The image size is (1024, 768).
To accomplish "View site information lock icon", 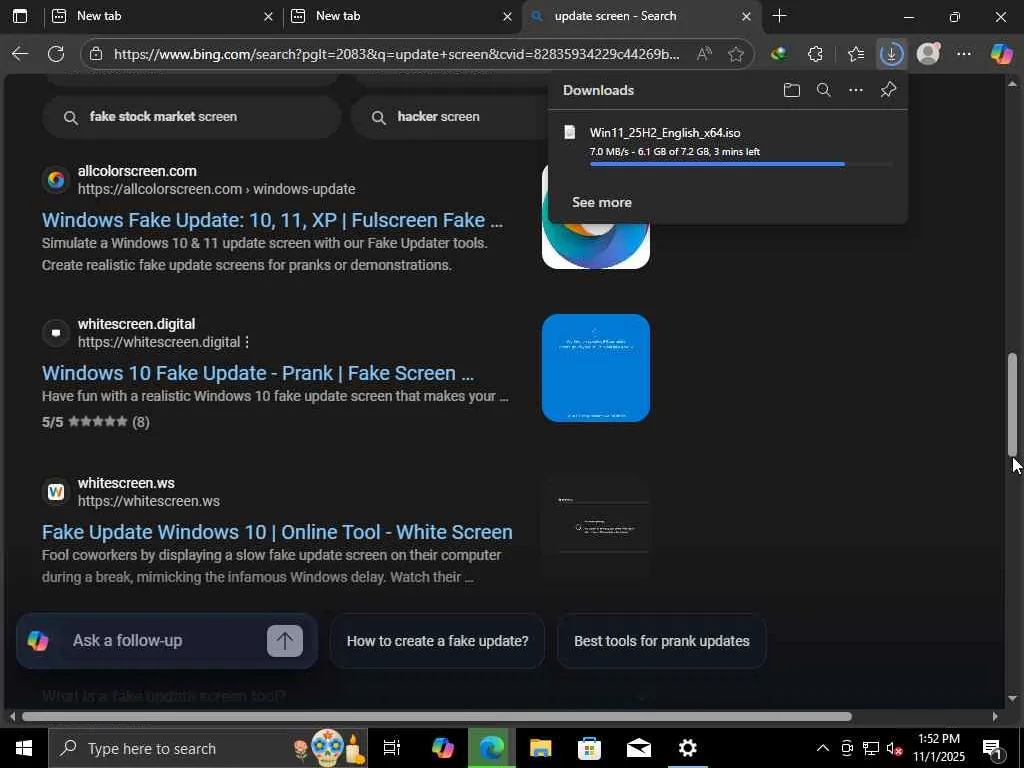I will (x=96, y=54).
